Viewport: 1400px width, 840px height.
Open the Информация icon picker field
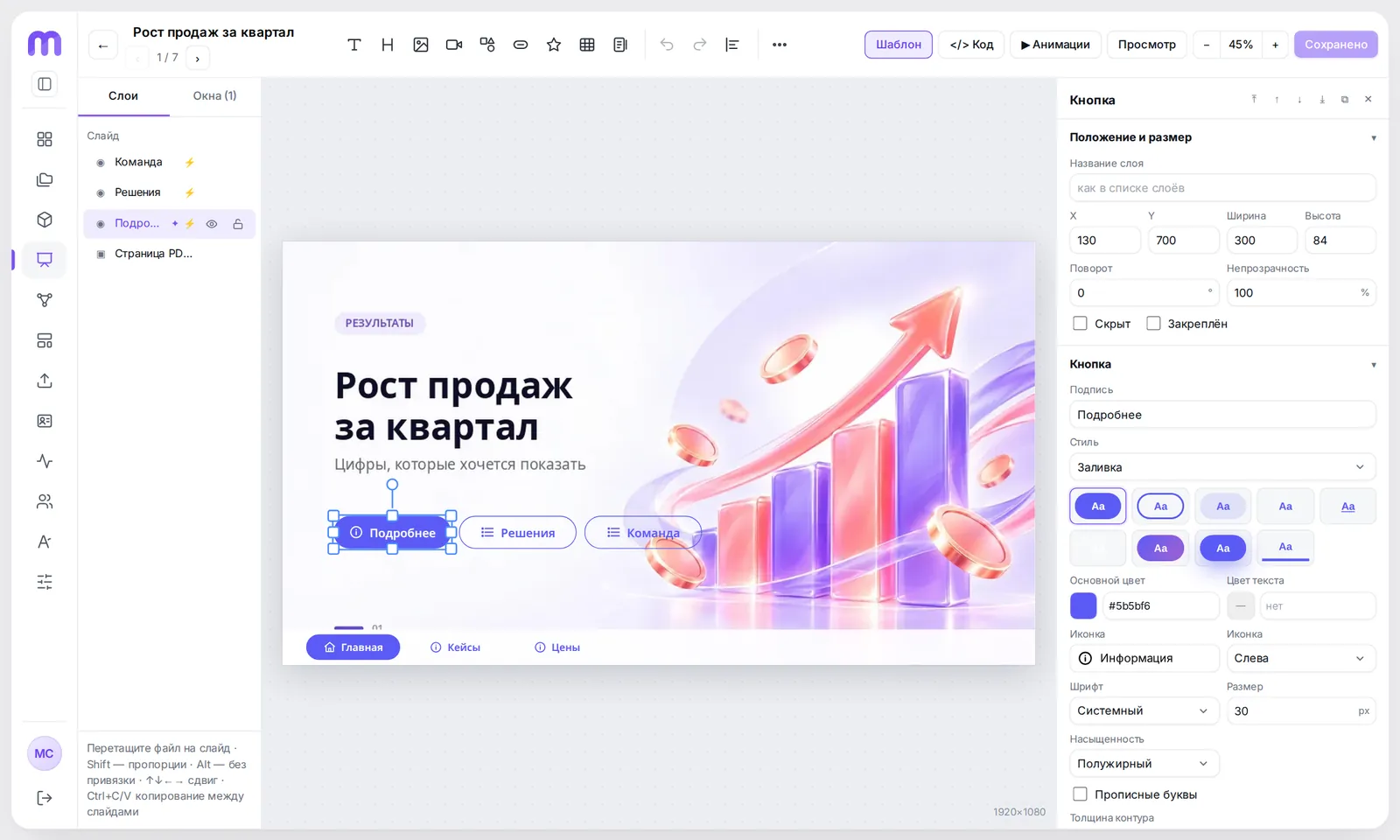click(1144, 658)
